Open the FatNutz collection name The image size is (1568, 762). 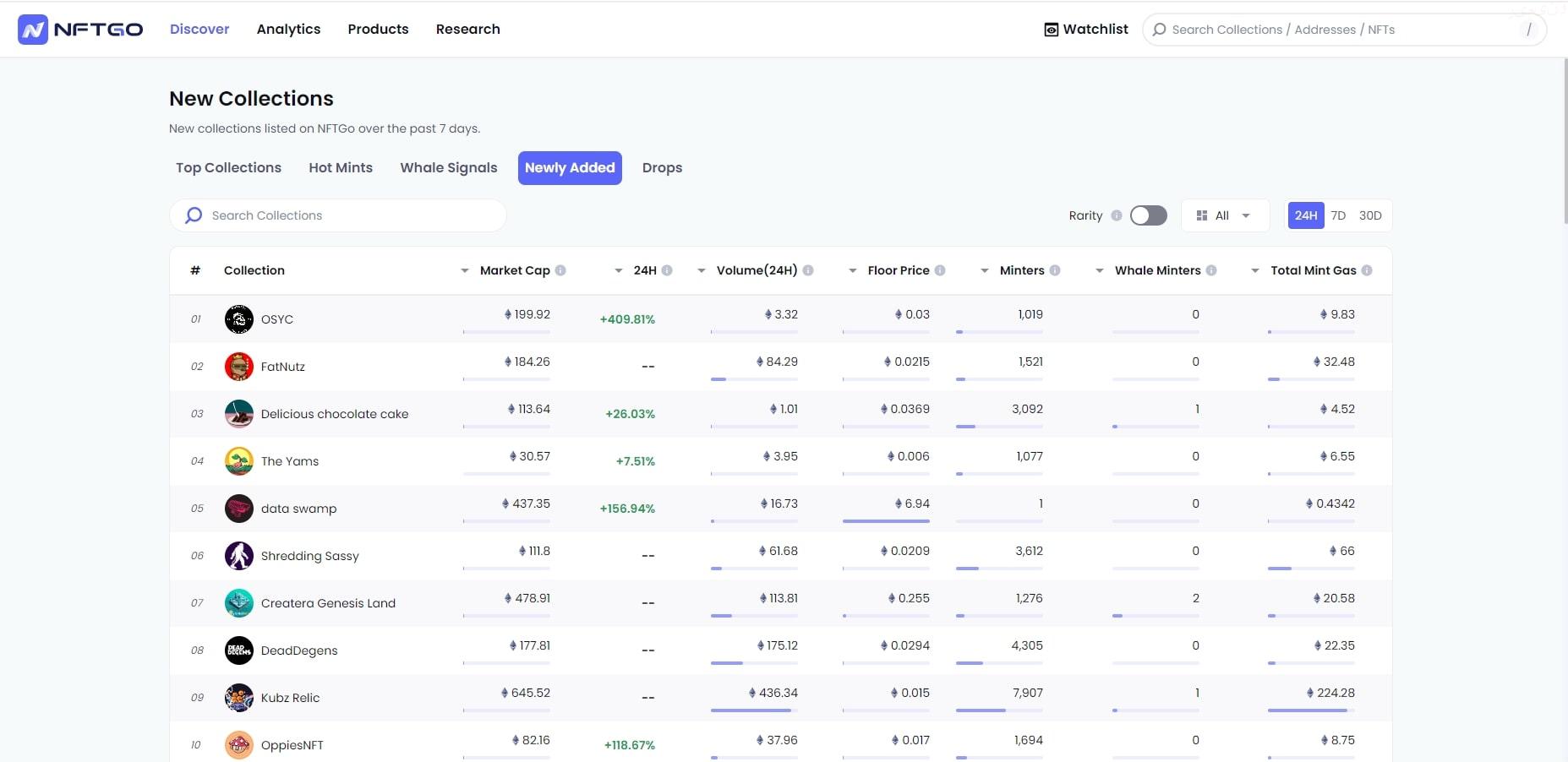click(x=283, y=367)
